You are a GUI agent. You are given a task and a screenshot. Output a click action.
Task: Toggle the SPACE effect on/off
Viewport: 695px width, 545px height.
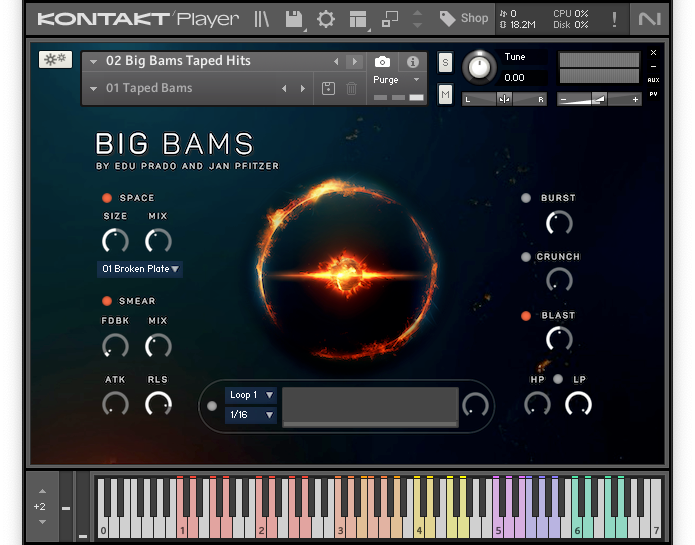[107, 198]
